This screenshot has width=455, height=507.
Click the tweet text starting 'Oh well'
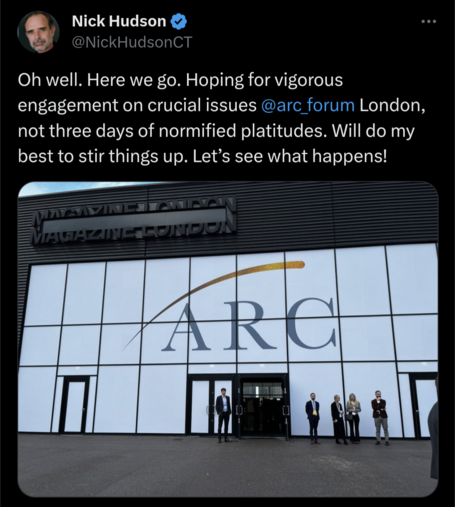click(222, 118)
